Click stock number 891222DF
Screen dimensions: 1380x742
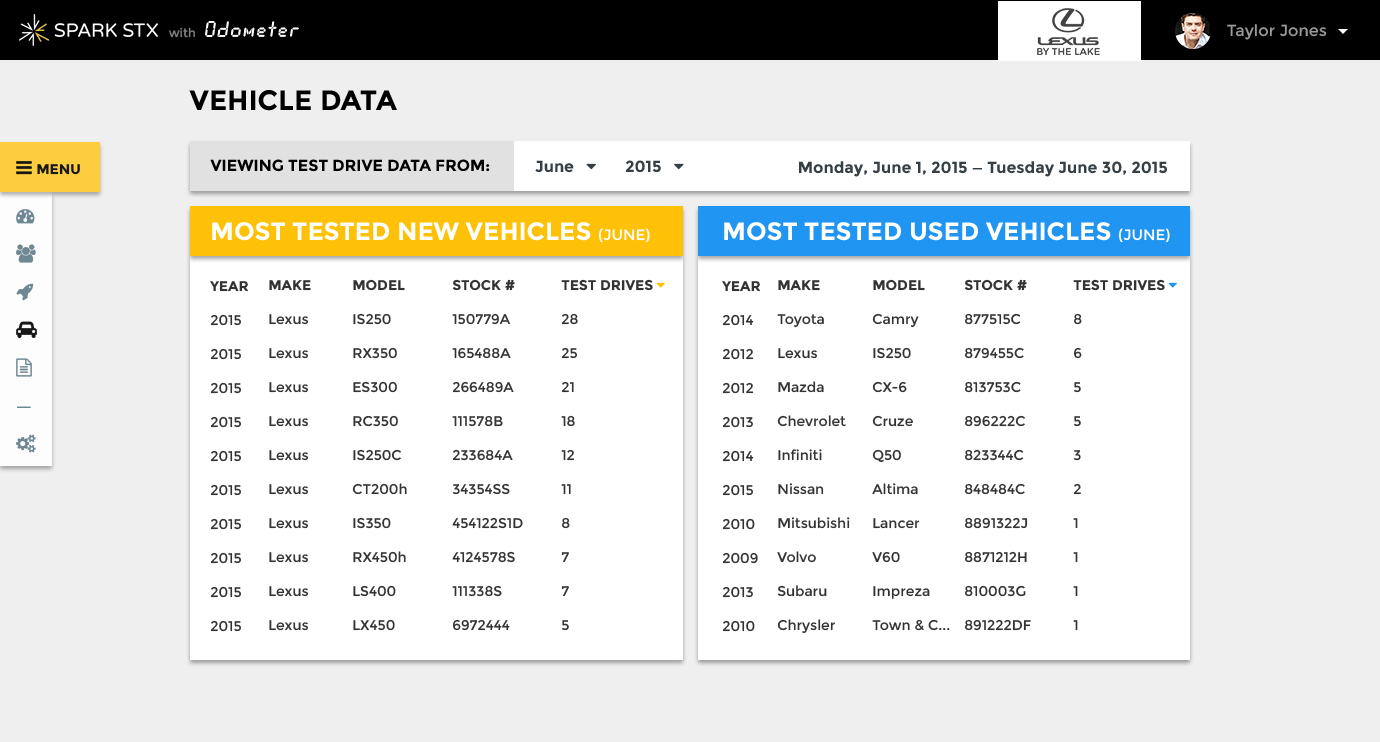(x=998, y=625)
